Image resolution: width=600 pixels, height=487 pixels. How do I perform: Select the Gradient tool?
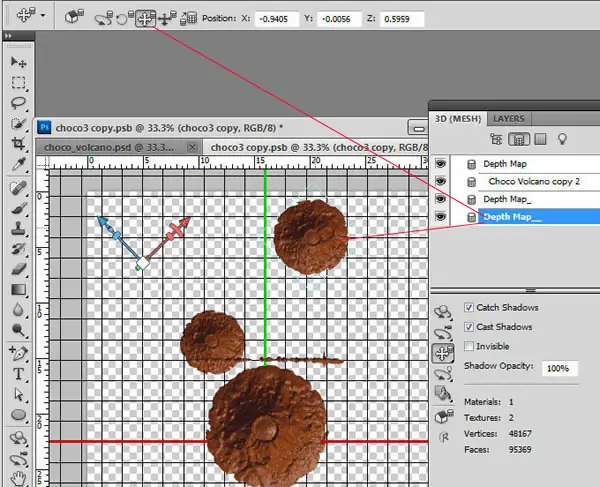(18, 290)
